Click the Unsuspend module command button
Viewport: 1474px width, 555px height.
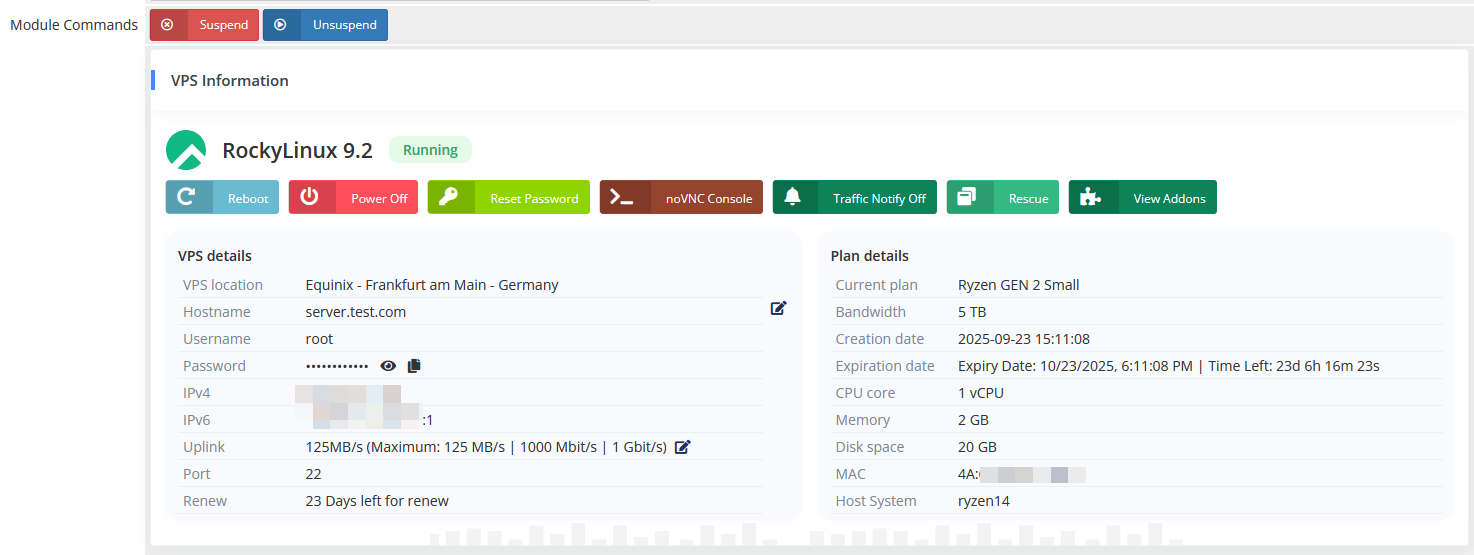(x=325, y=25)
